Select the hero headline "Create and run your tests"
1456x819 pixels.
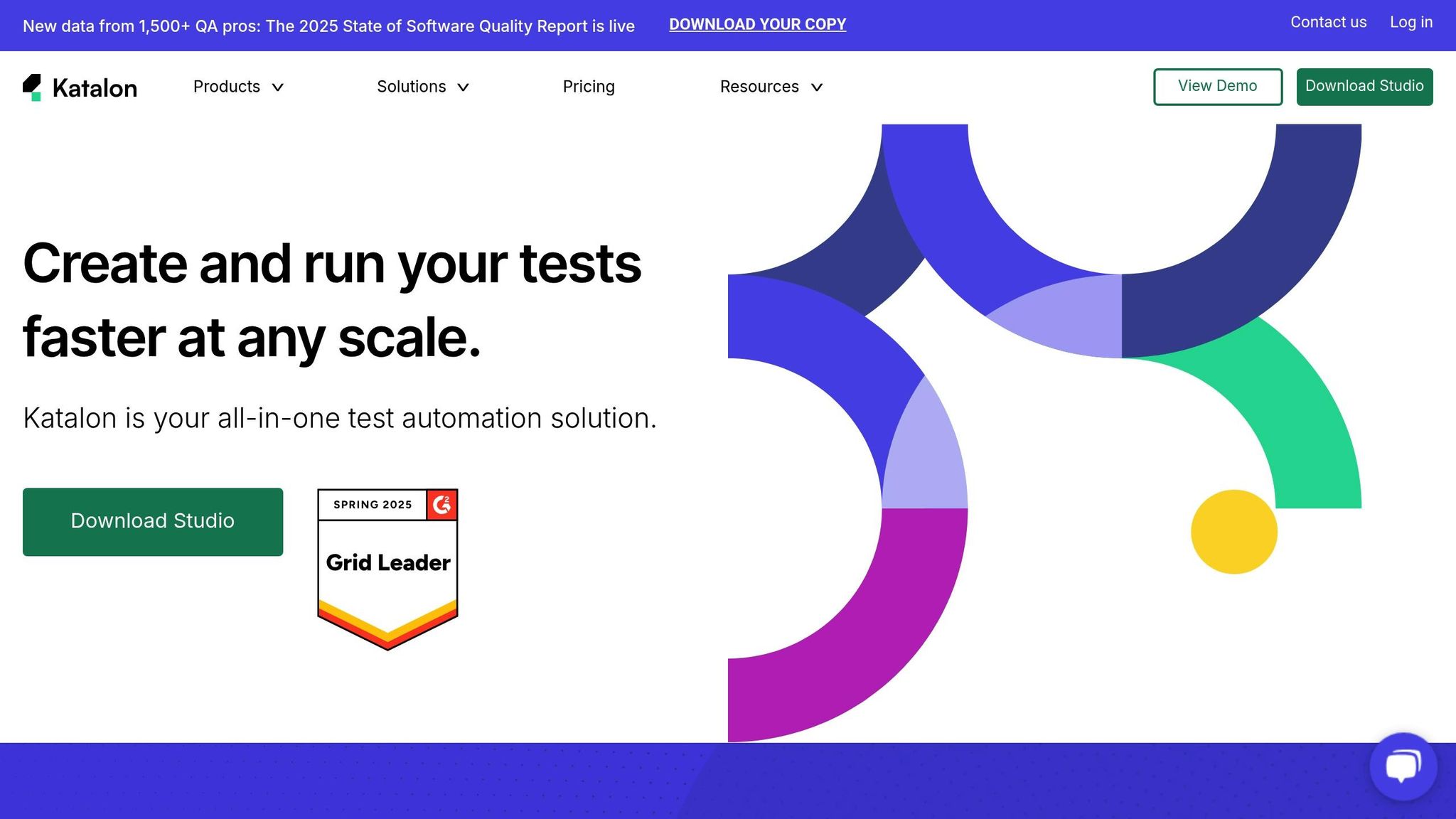[x=332, y=264]
